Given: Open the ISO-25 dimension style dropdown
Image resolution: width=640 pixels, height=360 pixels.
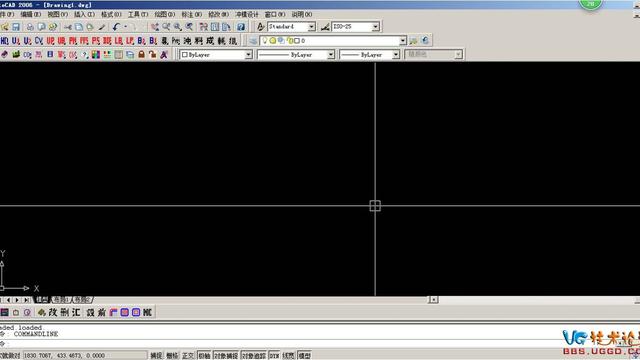Looking at the screenshot, I should [x=376, y=27].
